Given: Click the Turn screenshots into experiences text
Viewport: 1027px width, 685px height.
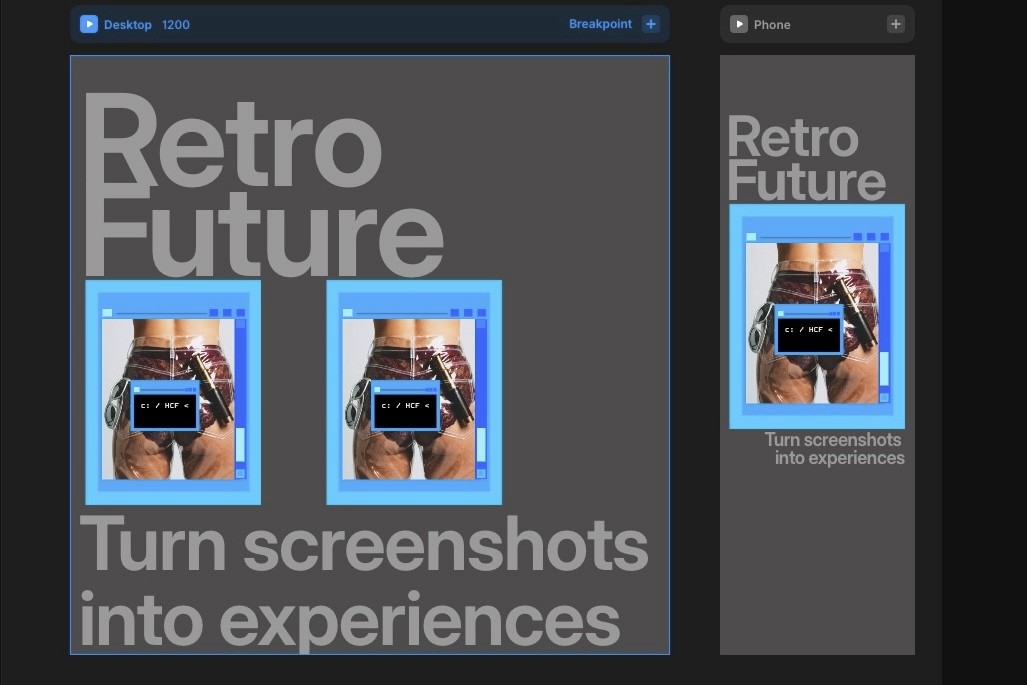Looking at the screenshot, I should point(364,578).
